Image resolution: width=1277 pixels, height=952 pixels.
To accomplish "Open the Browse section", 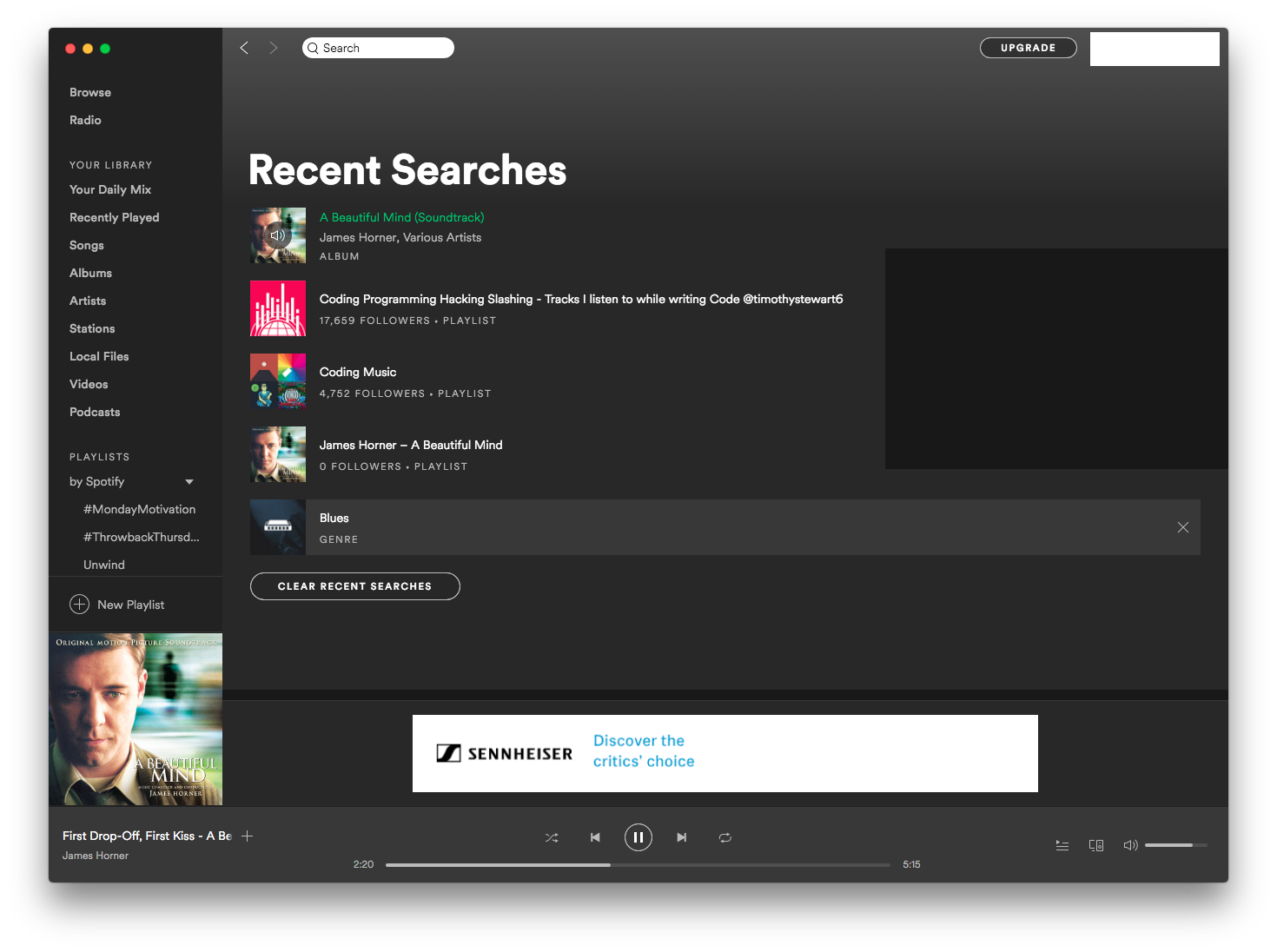I will (x=90, y=92).
